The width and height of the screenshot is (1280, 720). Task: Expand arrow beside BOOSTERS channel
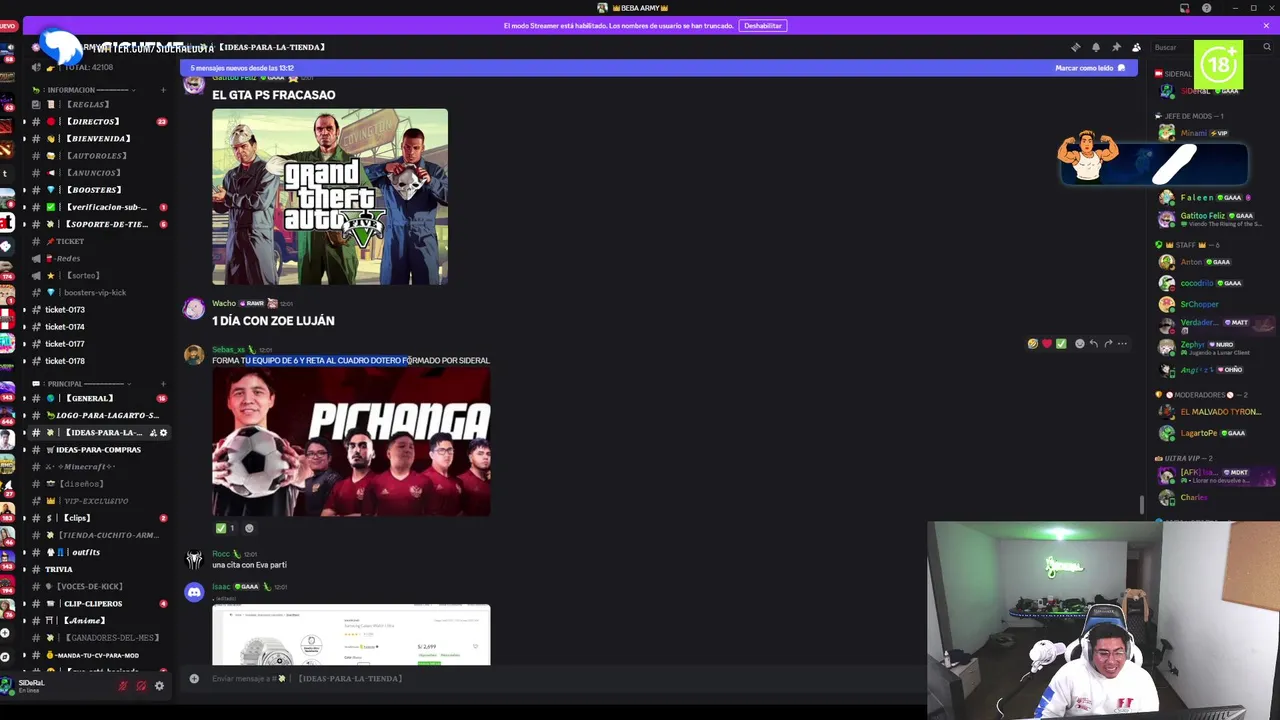click(25, 190)
